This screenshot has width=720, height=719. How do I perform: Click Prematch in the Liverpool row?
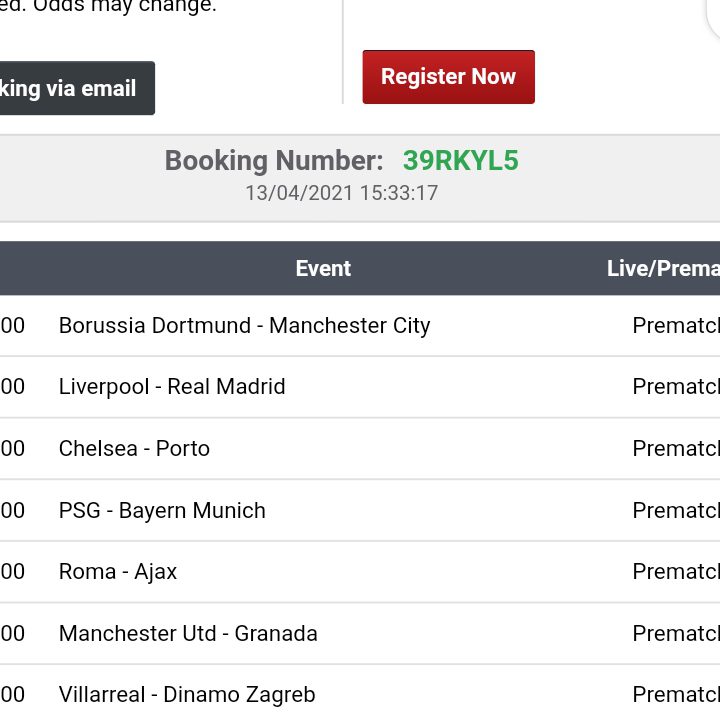click(x=675, y=387)
